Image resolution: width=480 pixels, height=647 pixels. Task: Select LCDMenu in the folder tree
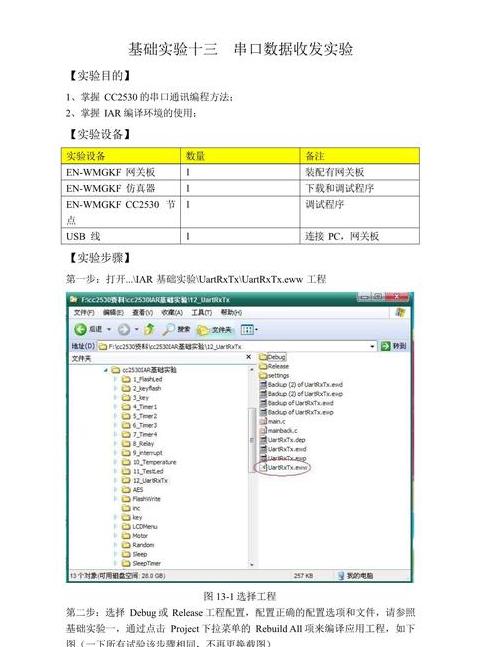click(x=140, y=527)
